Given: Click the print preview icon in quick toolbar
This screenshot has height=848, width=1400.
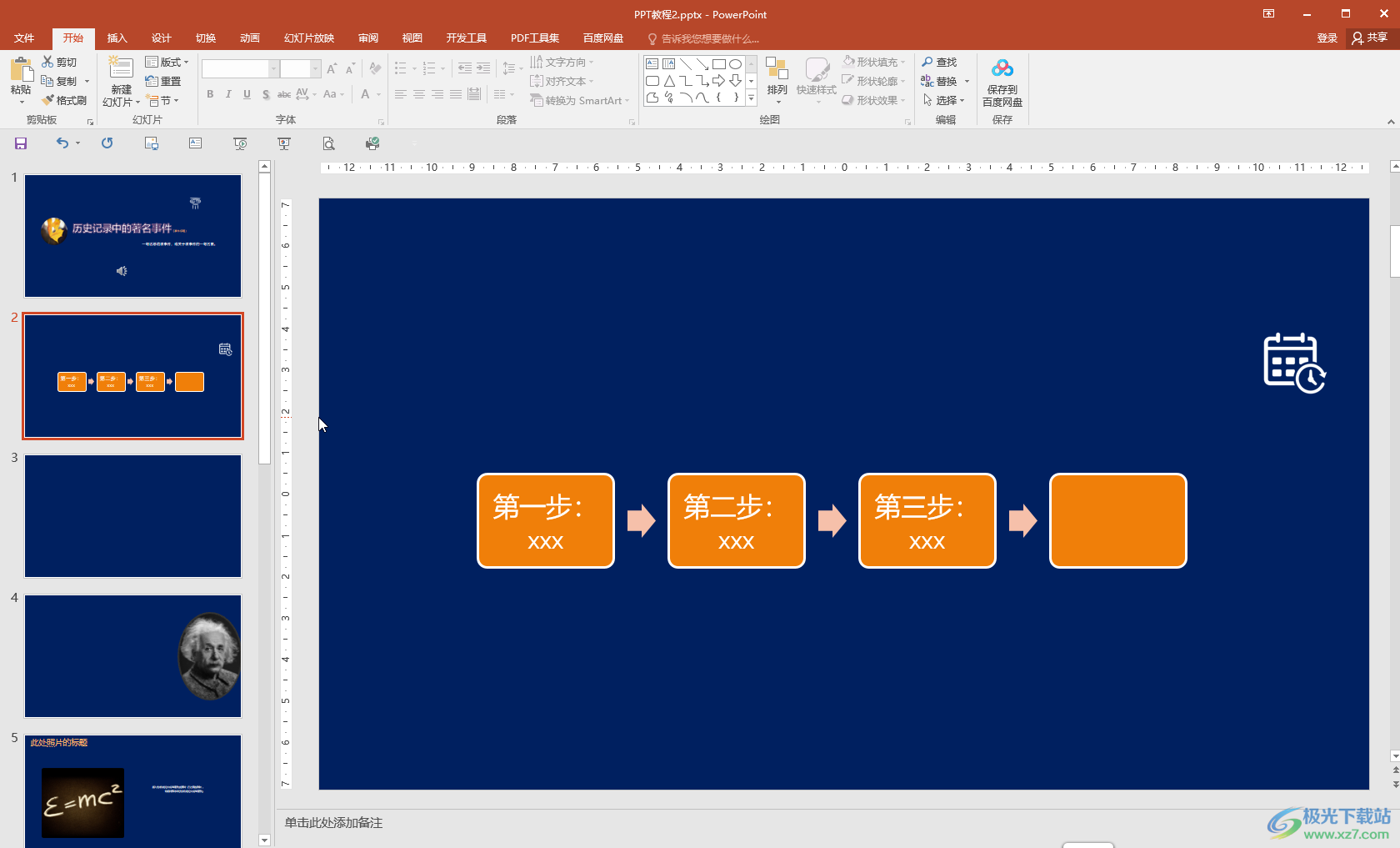Looking at the screenshot, I should pyautogui.click(x=329, y=143).
